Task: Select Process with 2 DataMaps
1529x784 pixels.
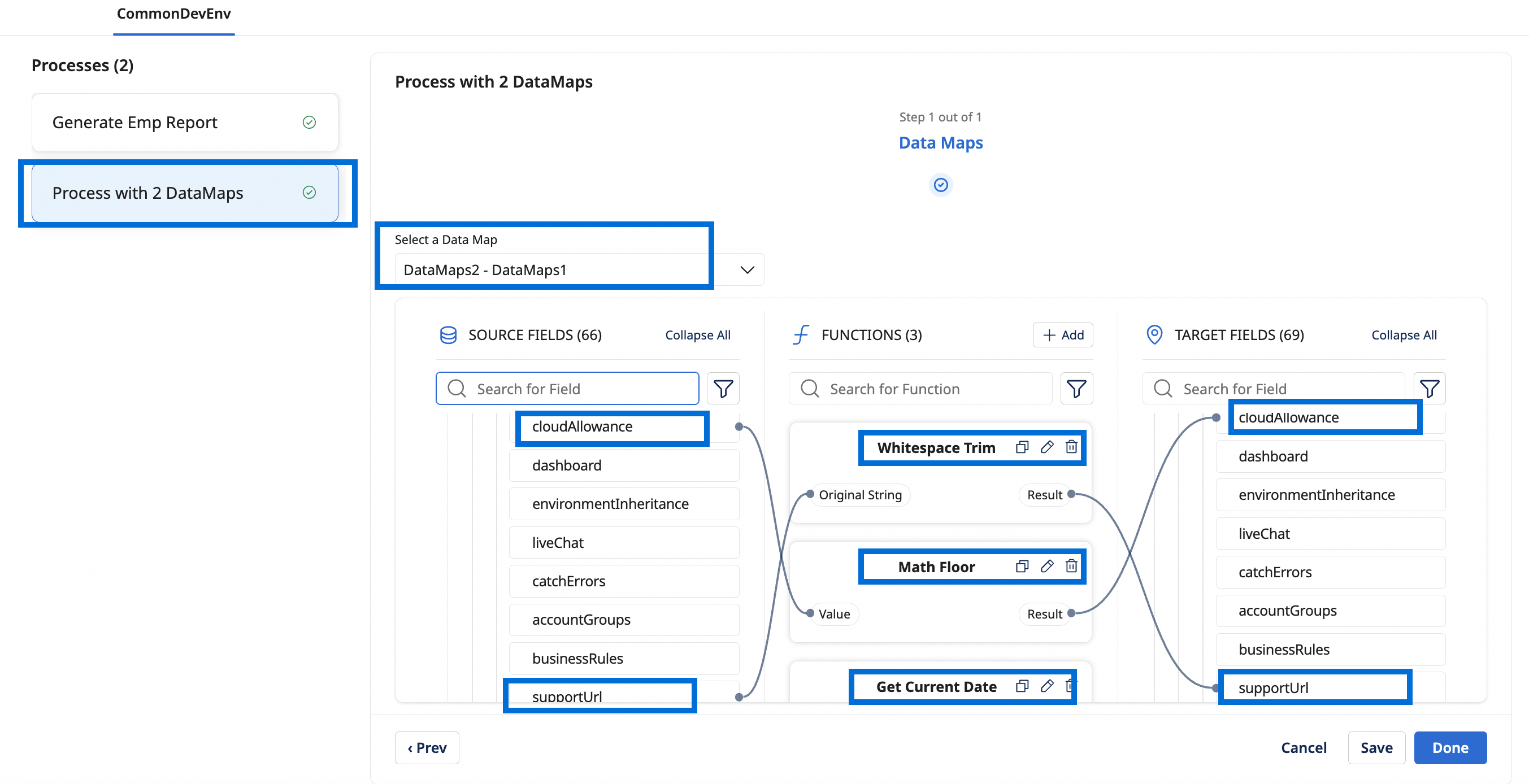Action: click(185, 193)
